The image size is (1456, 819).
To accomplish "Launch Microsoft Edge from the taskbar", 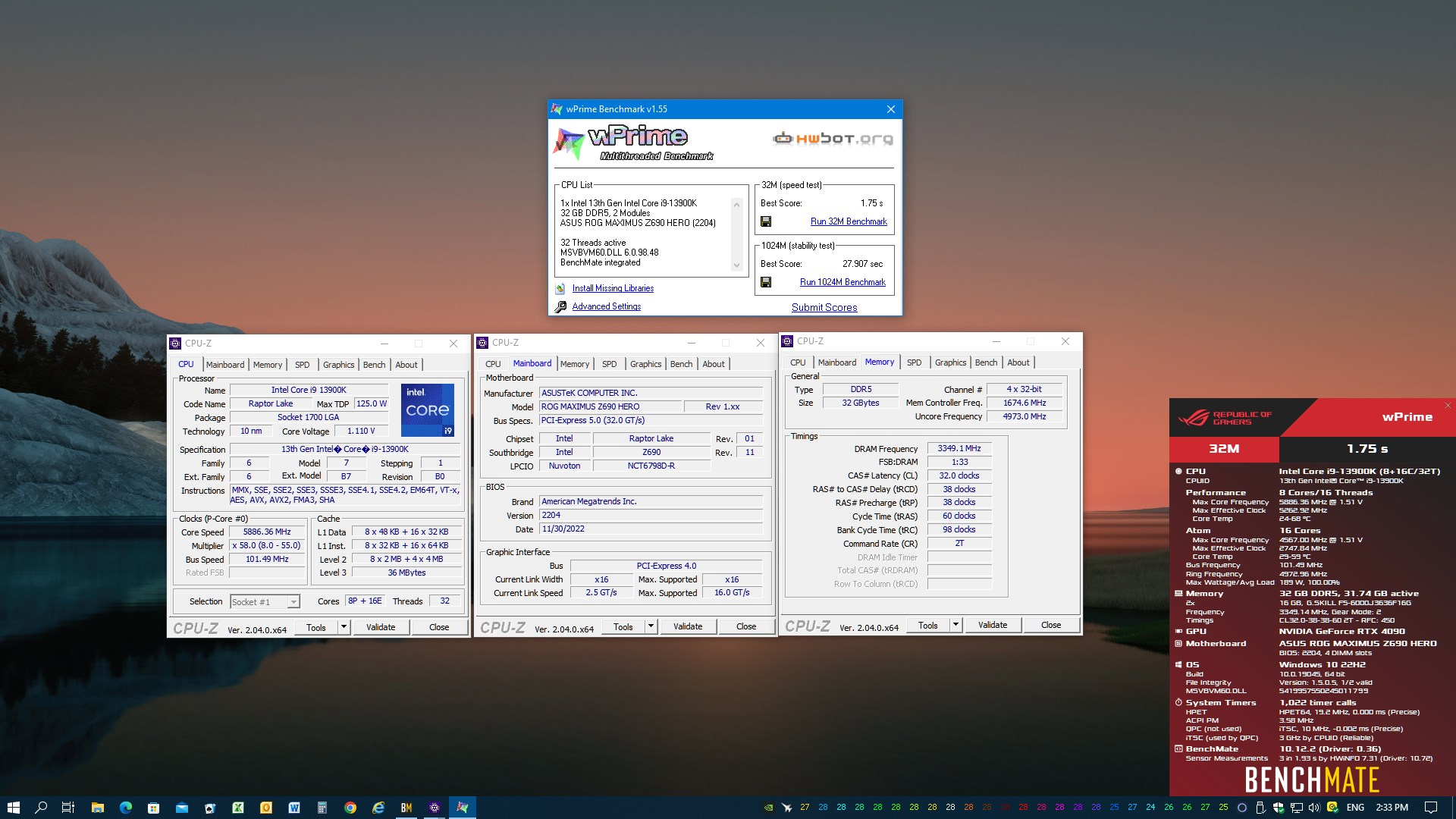I will point(125,808).
